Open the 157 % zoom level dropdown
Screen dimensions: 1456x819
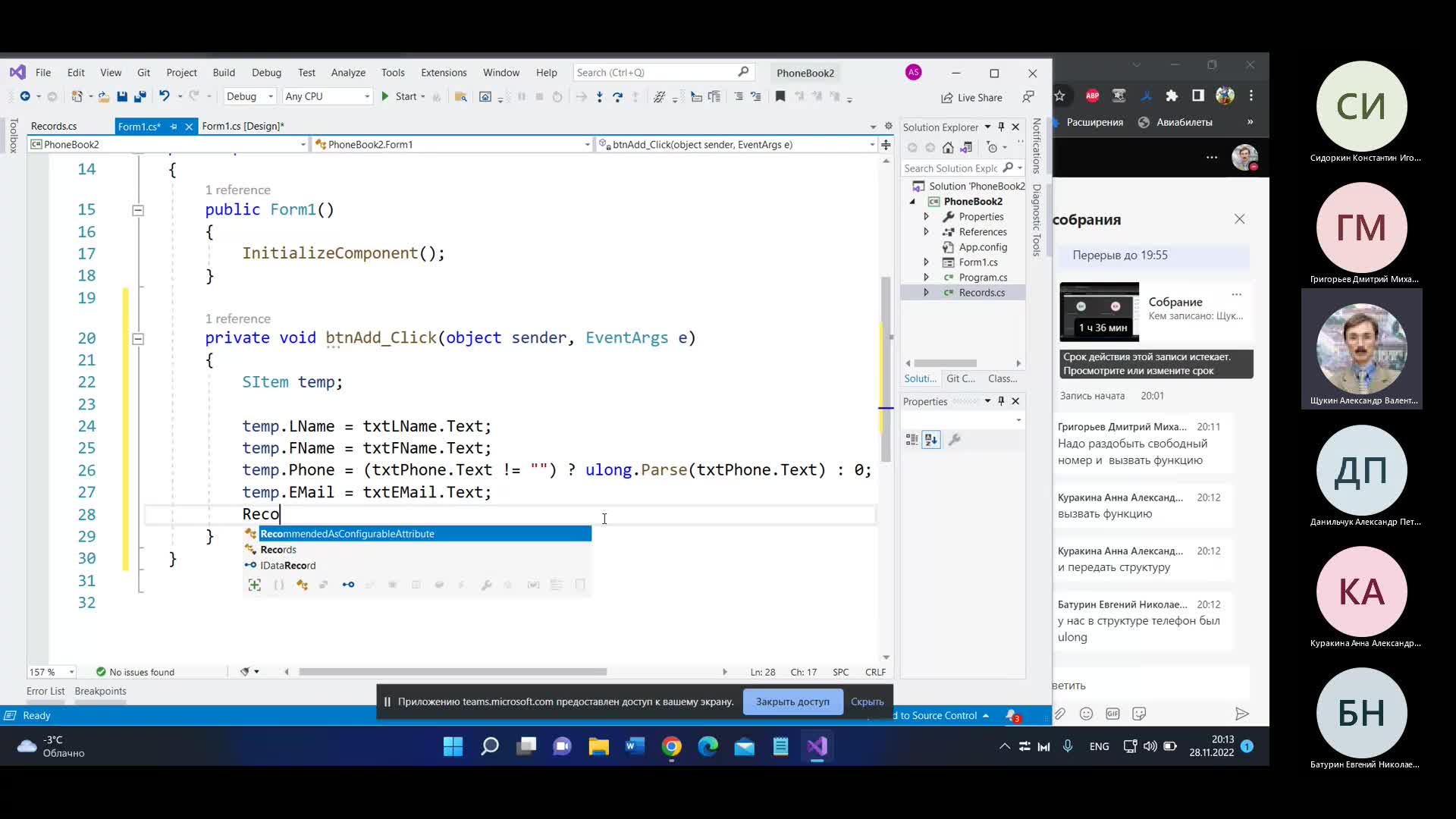52,672
